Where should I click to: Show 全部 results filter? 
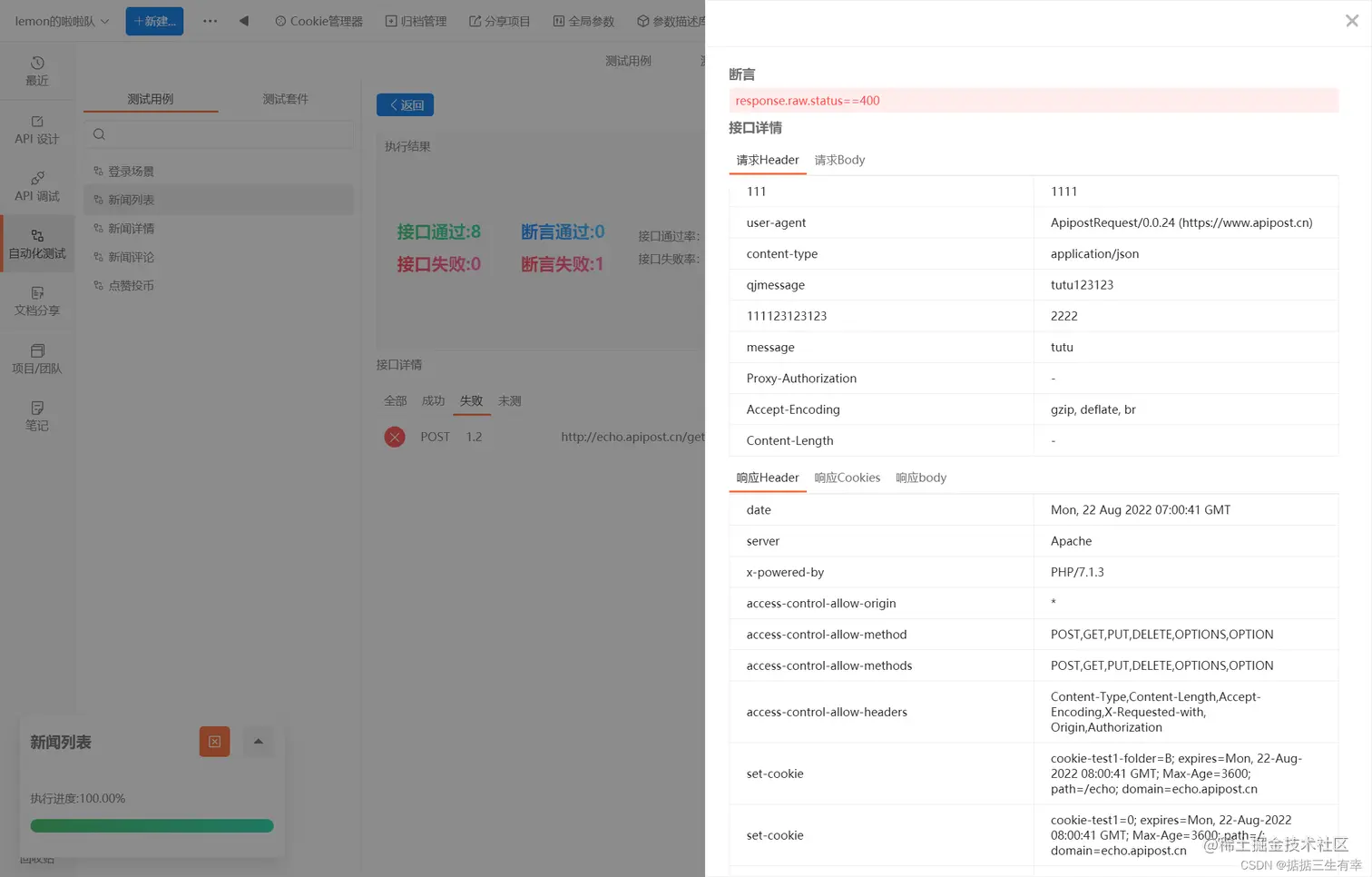tap(396, 400)
